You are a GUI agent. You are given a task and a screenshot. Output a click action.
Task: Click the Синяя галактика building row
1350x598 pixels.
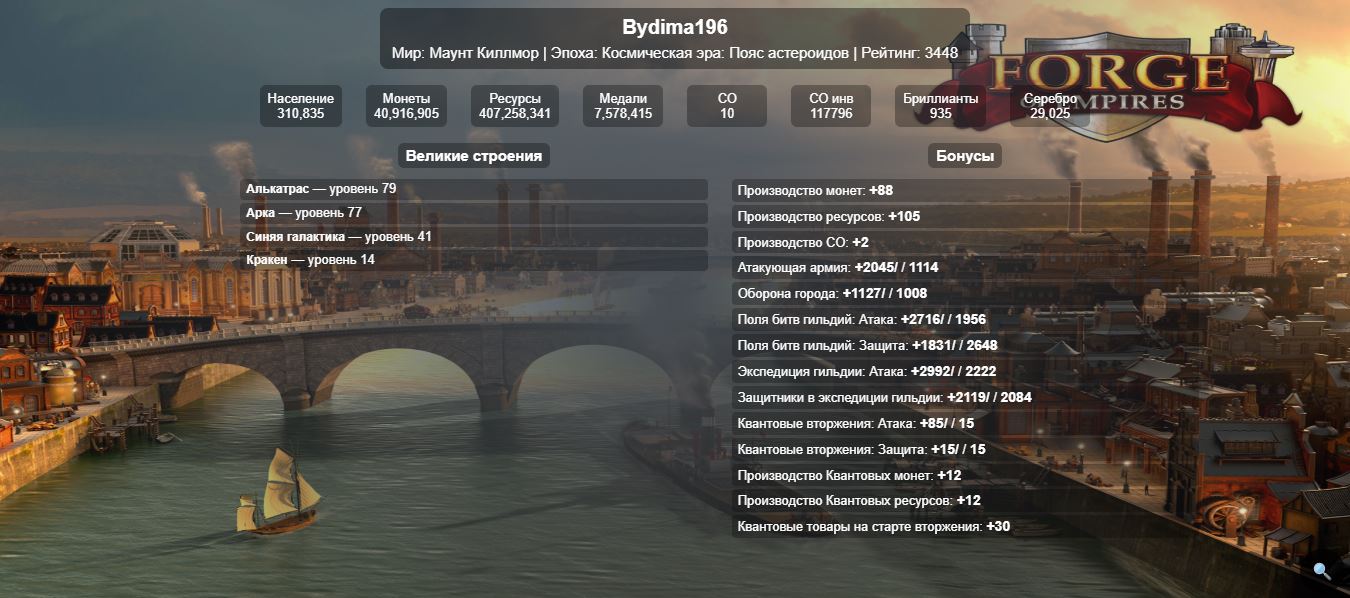tap(475, 237)
